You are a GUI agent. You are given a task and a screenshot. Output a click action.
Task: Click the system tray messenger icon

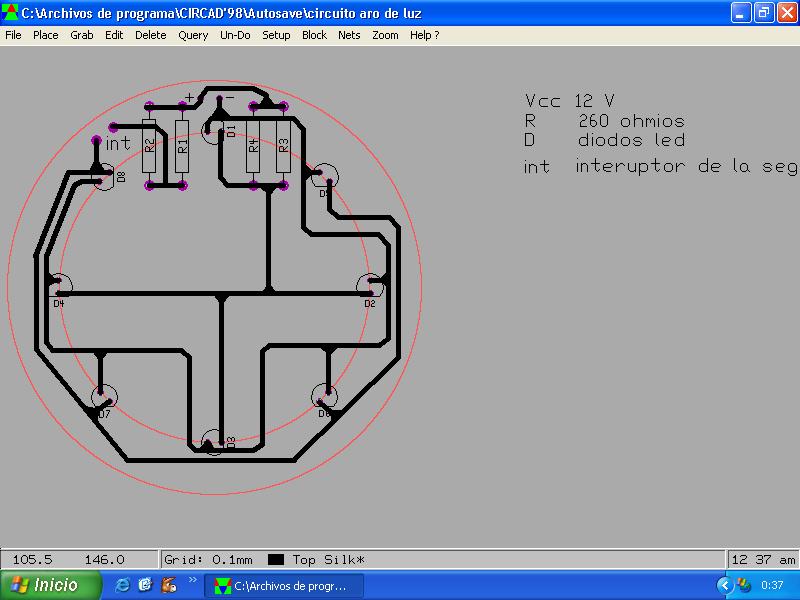point(743,585)
